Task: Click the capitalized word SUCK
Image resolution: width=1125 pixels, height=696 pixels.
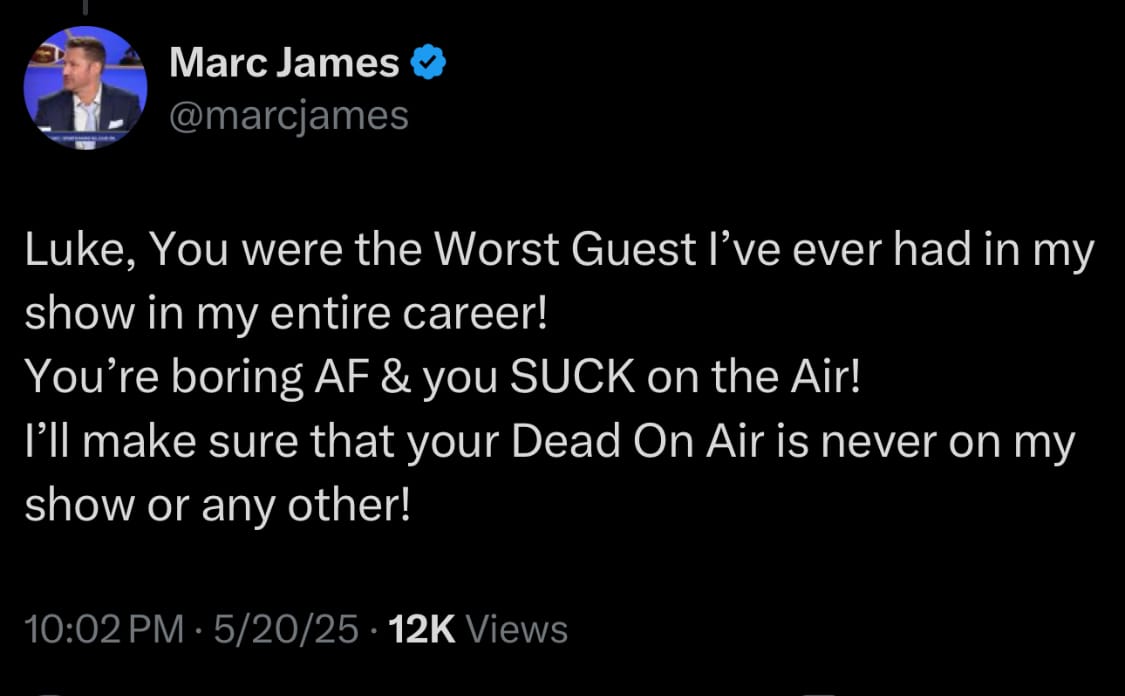Action: pos(573,377)
